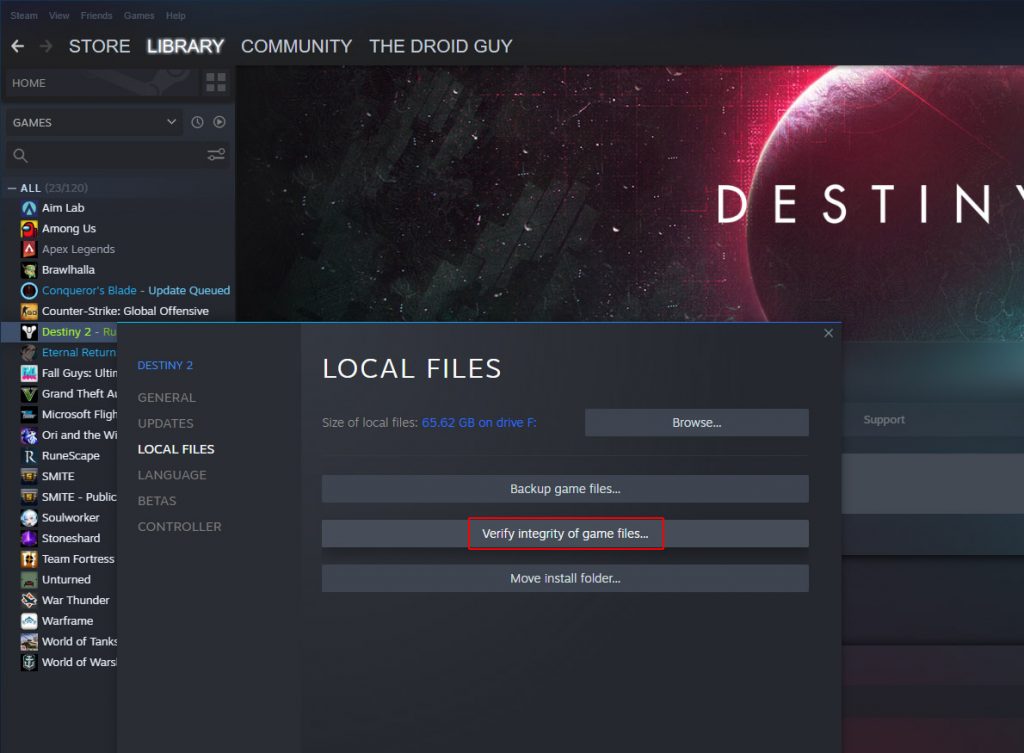Click Verify integrity of game files...
Viewport: 1024px width, 753px height.
(x=565, y=534)
